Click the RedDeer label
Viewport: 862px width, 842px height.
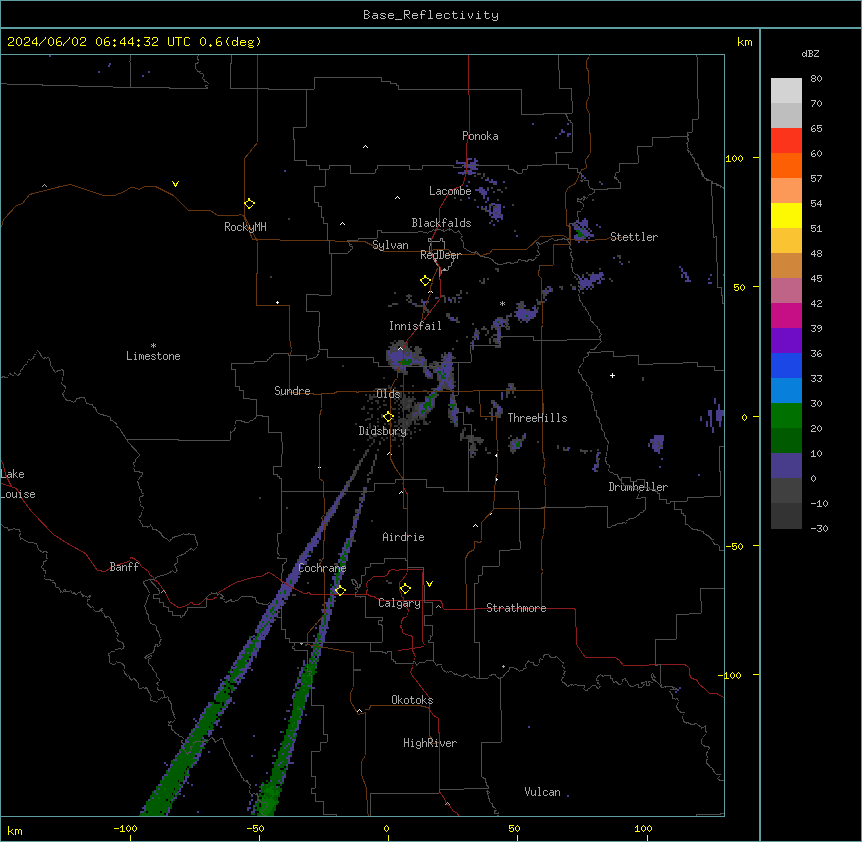440,255
